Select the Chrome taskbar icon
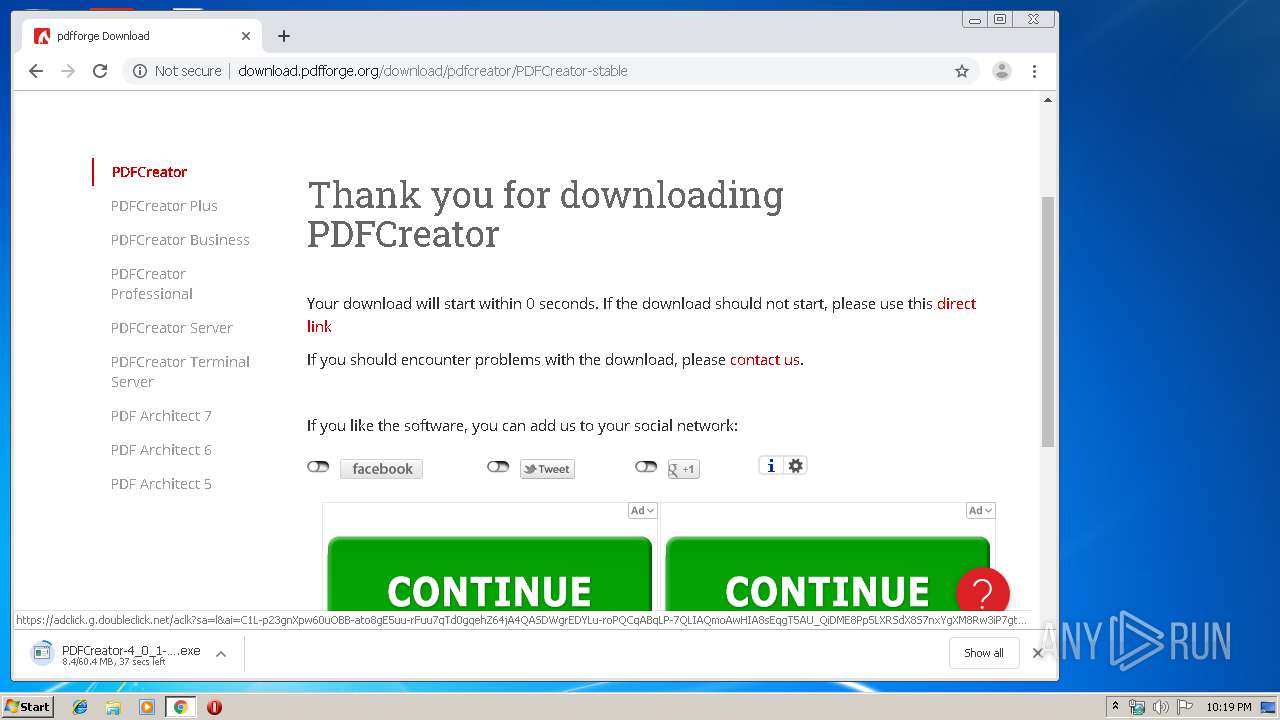1280x720 pixels. click(180, 707)
